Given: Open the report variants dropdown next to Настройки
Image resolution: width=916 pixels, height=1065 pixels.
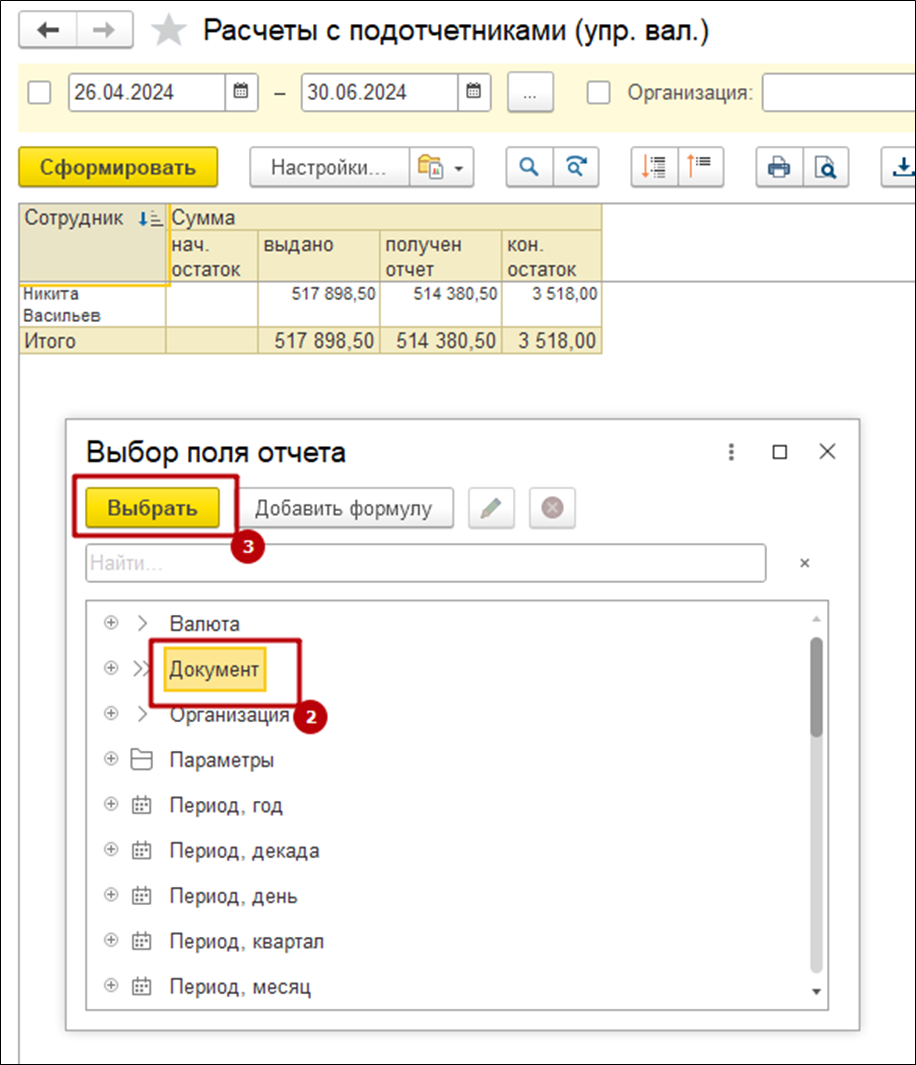Looking at the screenshot, I should pyautogui.click(x=441, y=167).
